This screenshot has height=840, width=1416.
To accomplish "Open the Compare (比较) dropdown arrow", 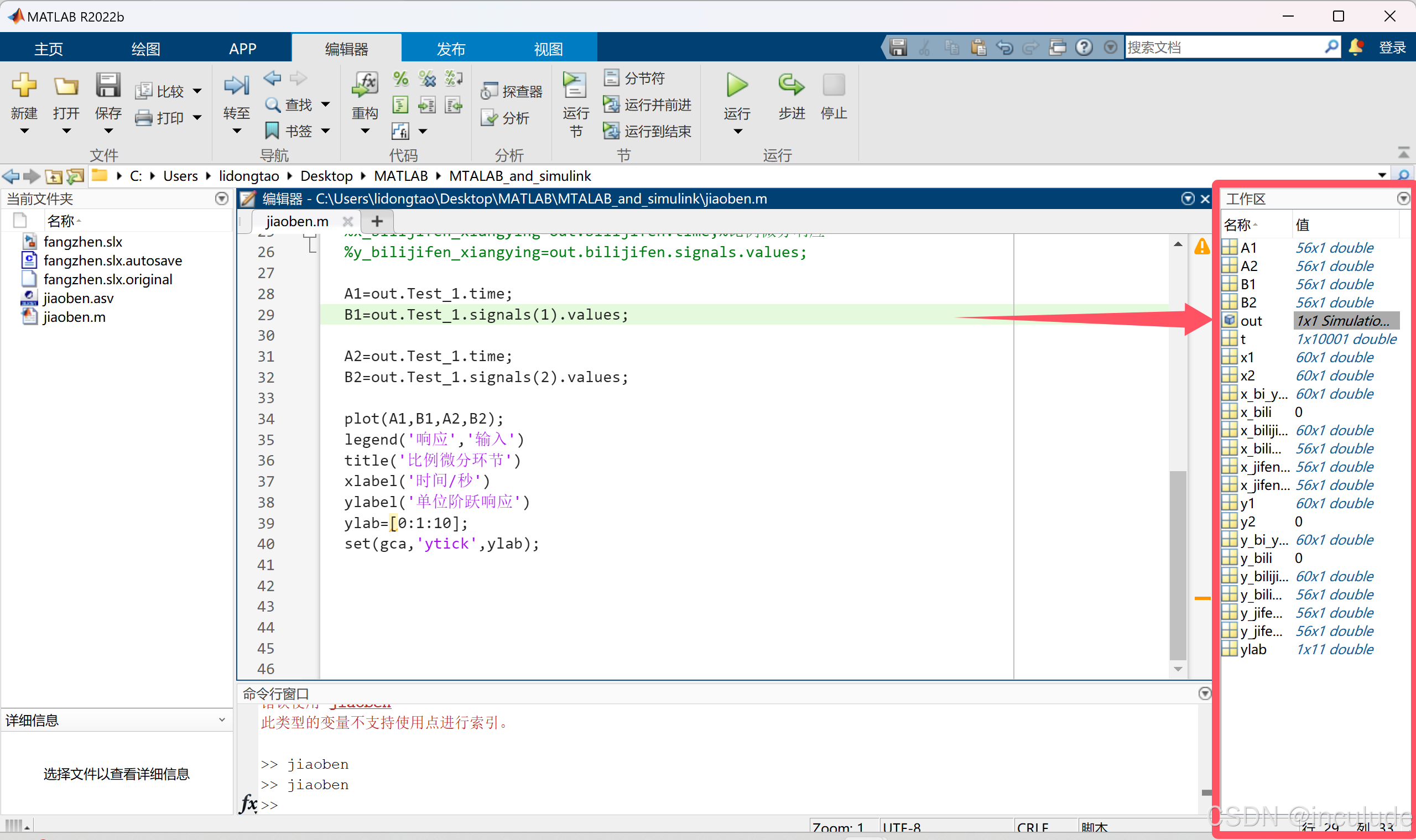I will coord(197,91).
